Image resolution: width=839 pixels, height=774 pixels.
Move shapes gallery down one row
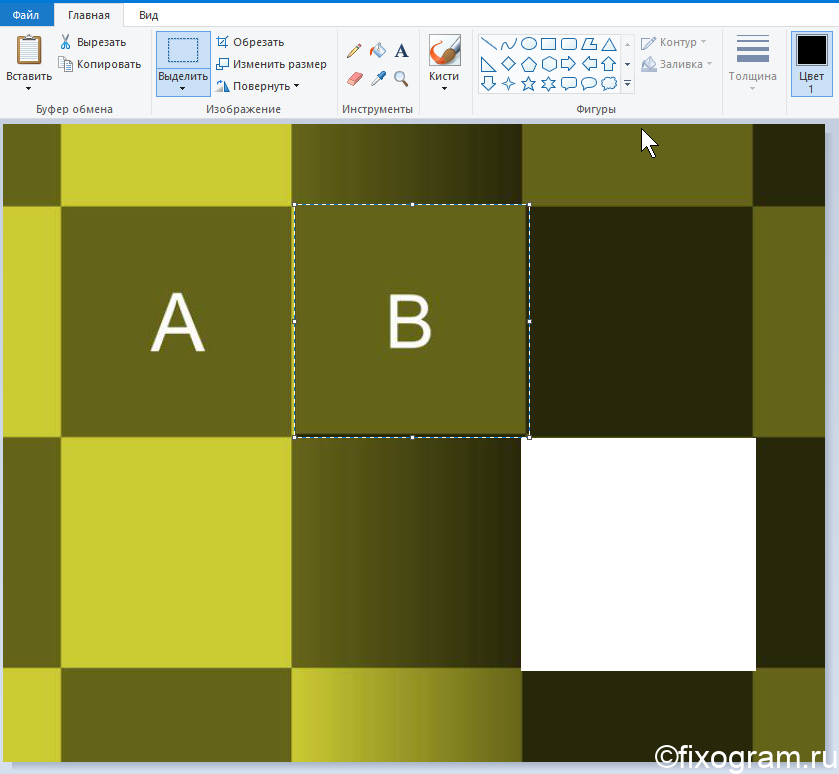pos(627,64)
